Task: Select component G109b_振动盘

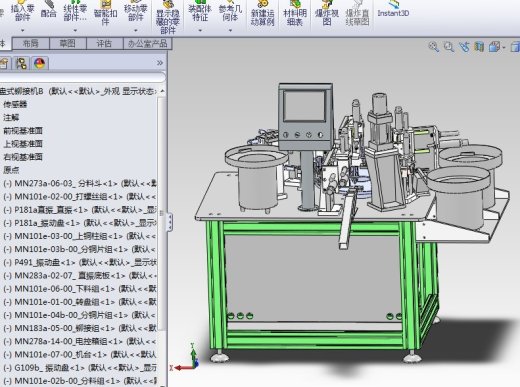Action: (80, 368)
